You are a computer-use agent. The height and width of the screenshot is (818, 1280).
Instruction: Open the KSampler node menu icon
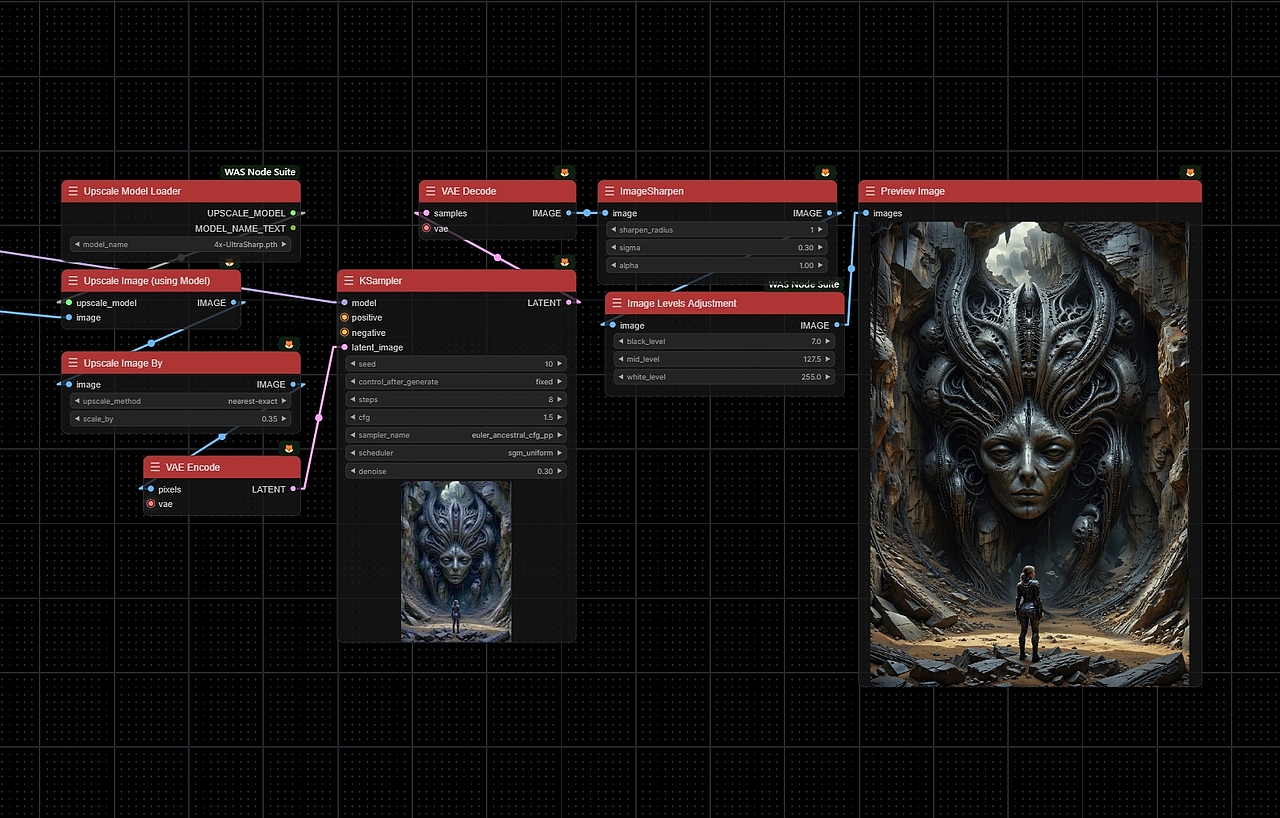pos(348,281)
